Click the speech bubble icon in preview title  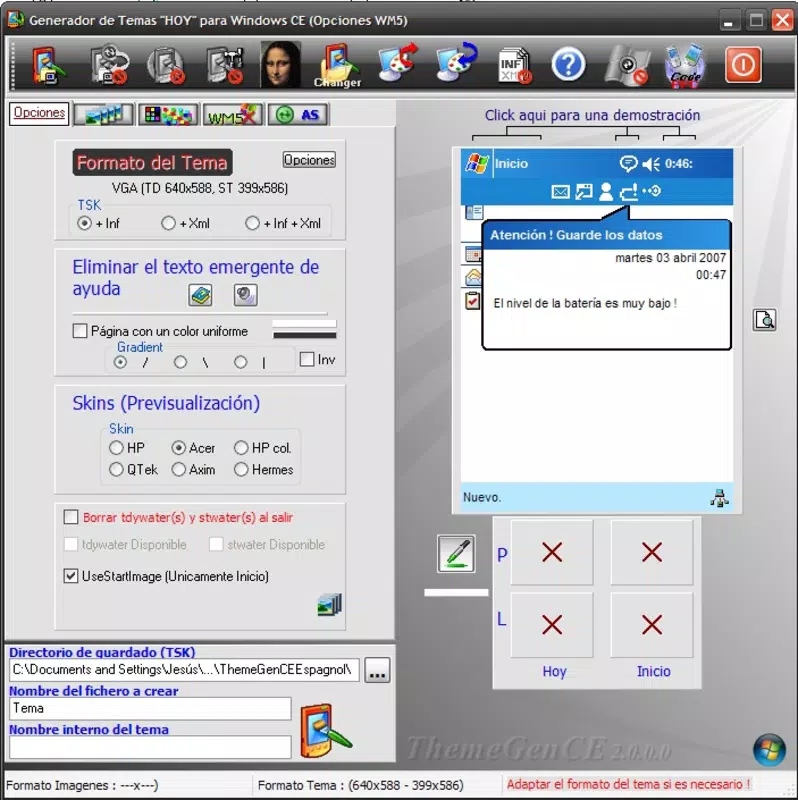(628, 163)
